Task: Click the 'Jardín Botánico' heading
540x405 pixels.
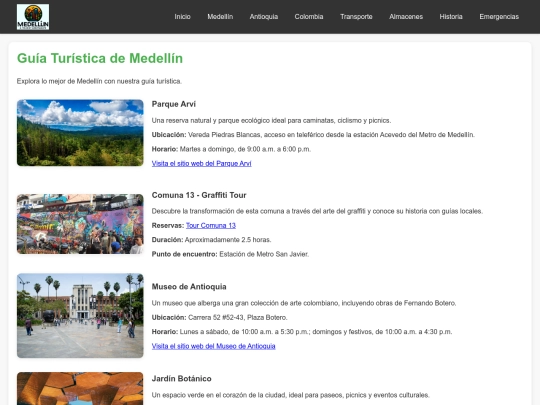Action: coord(181,378)
